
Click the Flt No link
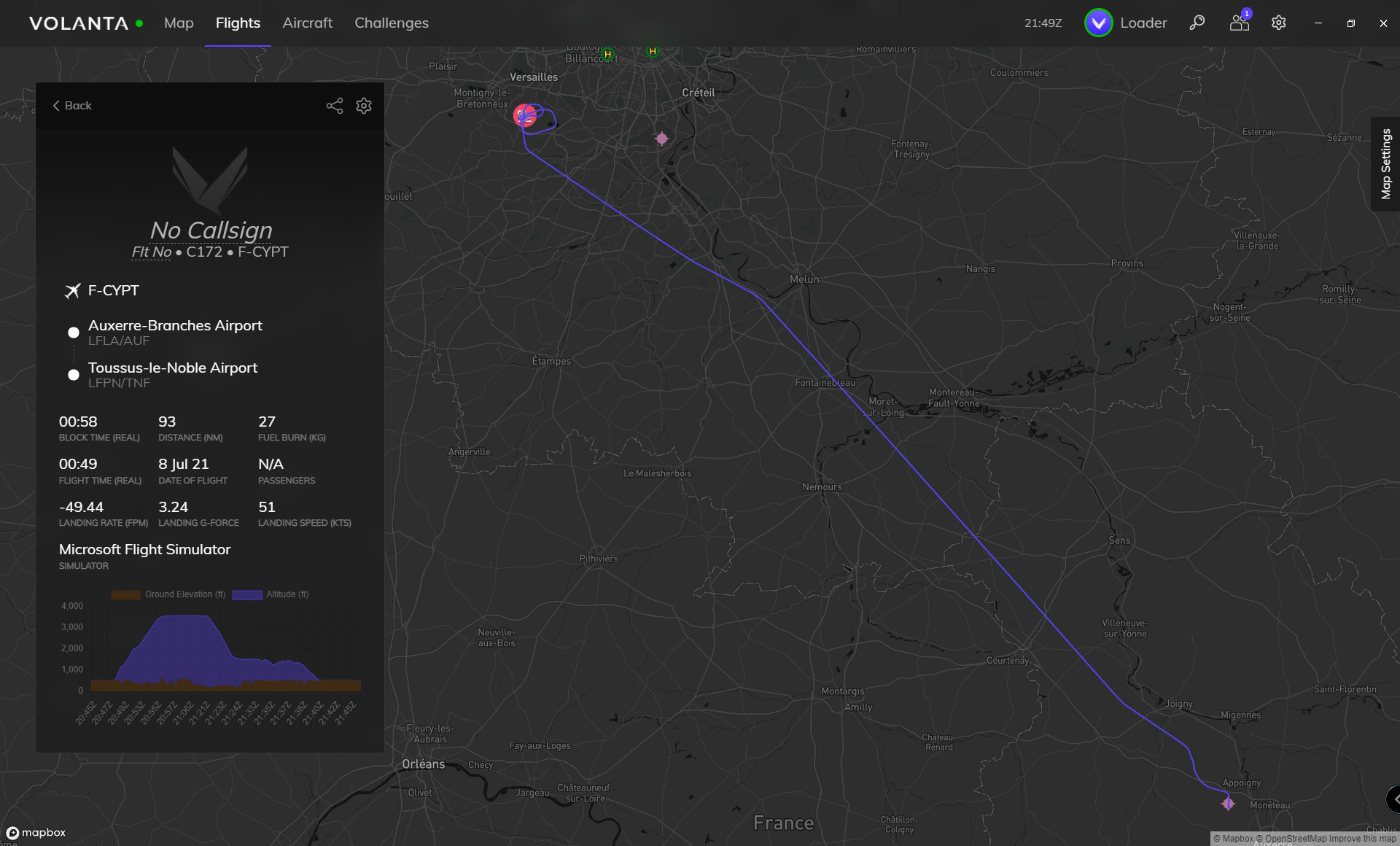(x=151, y=252)
